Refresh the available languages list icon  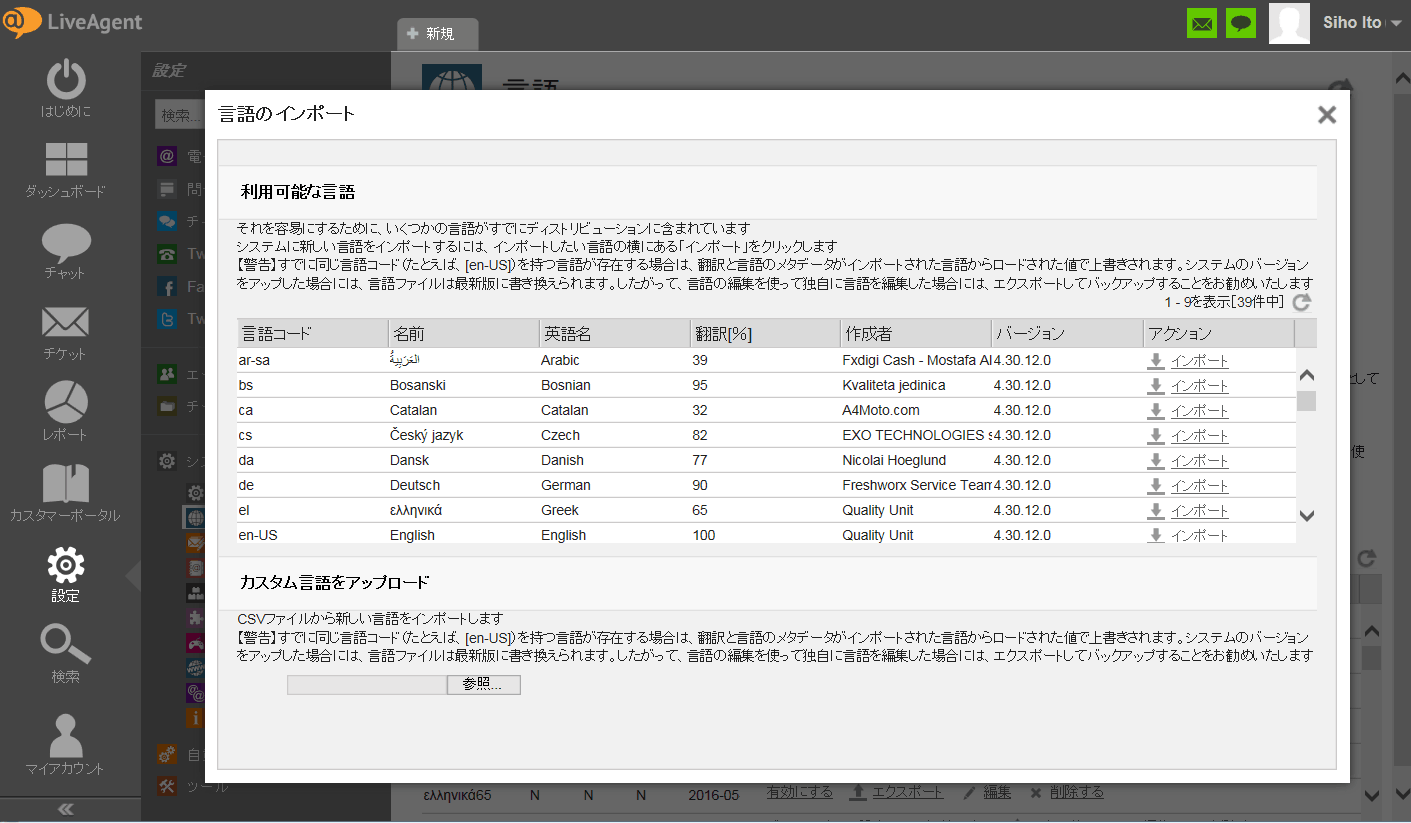click(x=1301, y=302)
